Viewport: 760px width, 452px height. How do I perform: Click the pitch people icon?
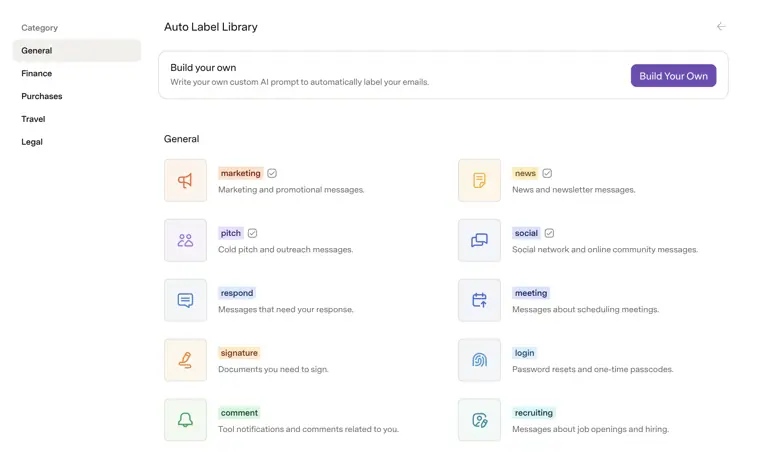coord(185,240)
